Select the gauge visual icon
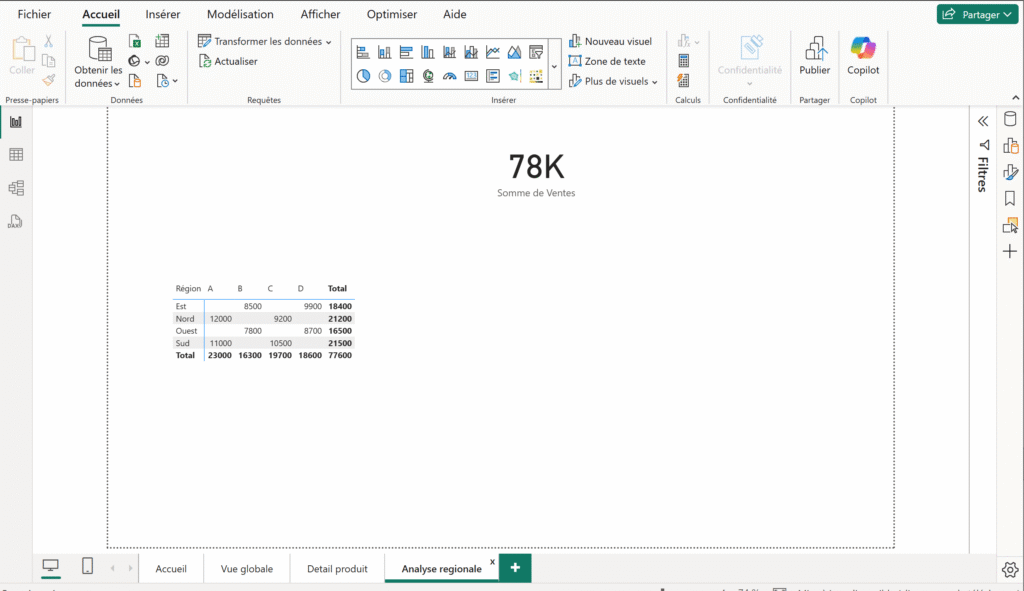This screenshot has height=591, width=1024. click(449, 75)
